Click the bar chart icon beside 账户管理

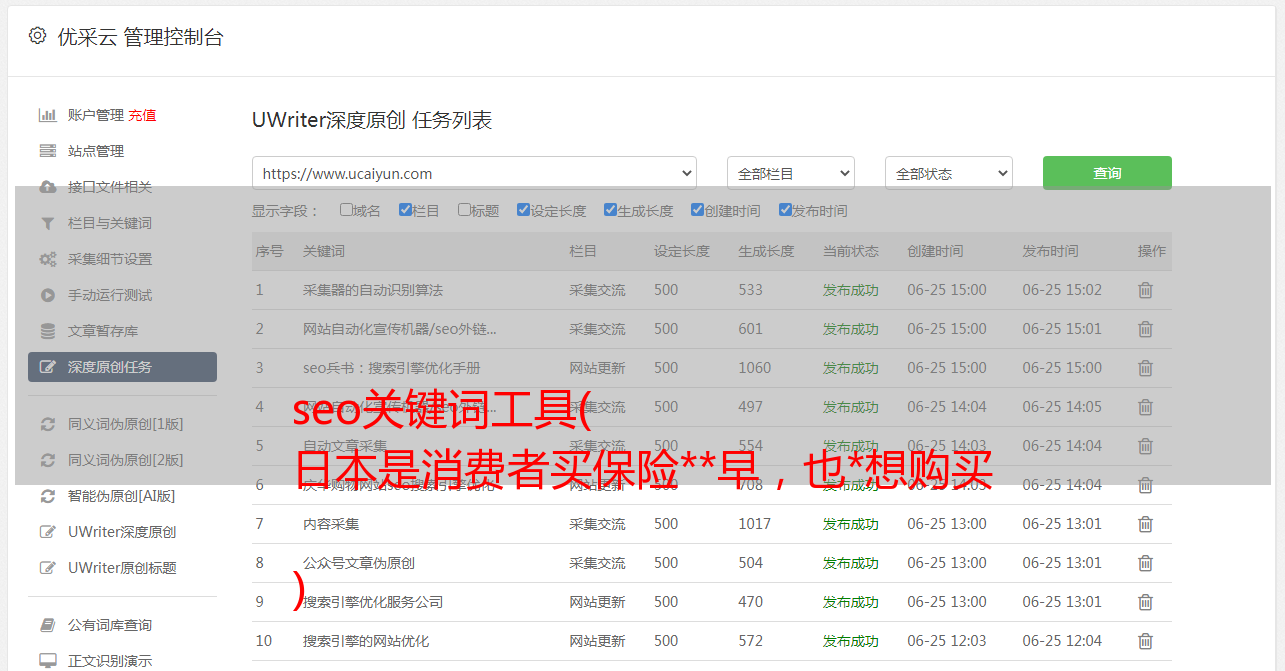[47, 115]
